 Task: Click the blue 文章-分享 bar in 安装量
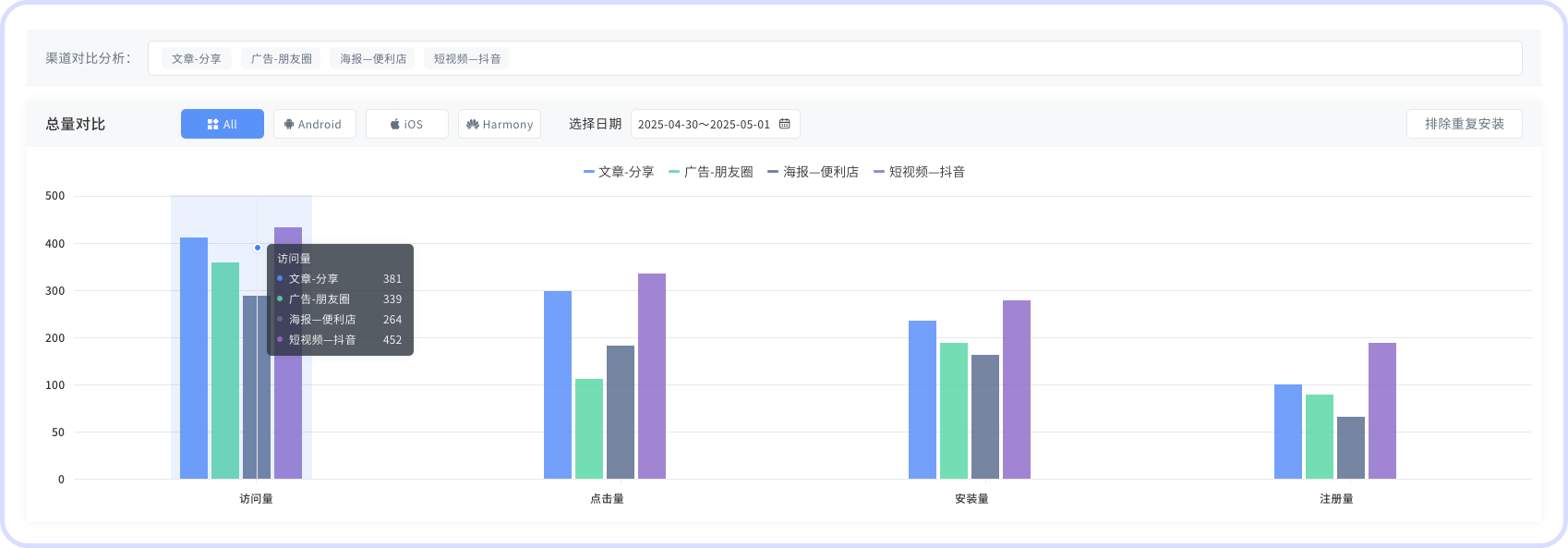coord(923,400)
